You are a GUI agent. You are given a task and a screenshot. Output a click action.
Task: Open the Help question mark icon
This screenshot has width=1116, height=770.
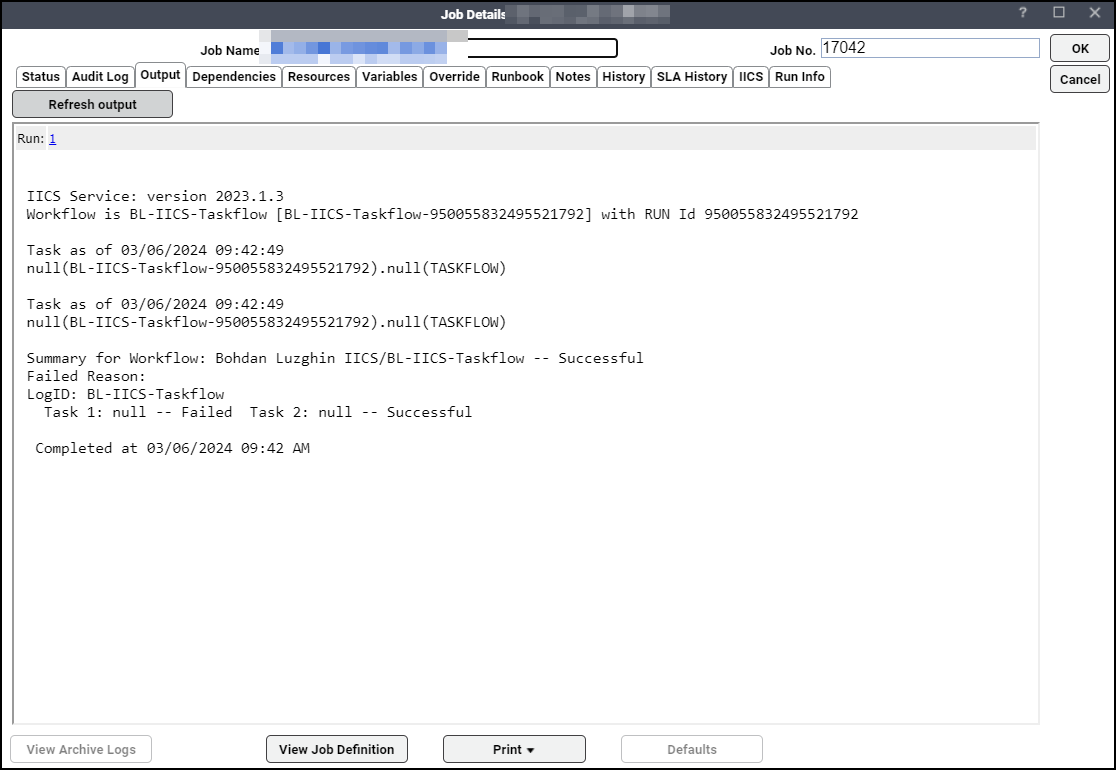coord(1023,13)
